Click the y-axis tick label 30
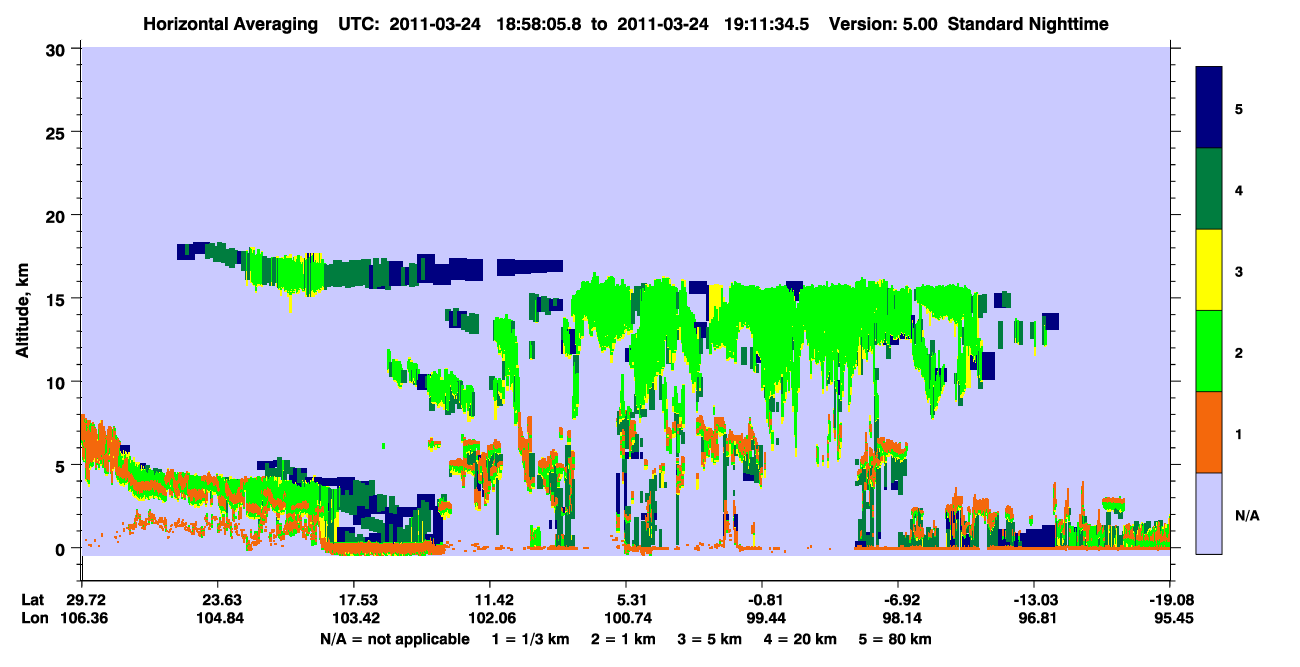The height and width of the screenshot is (667, 1300). (x=58, y=49)
